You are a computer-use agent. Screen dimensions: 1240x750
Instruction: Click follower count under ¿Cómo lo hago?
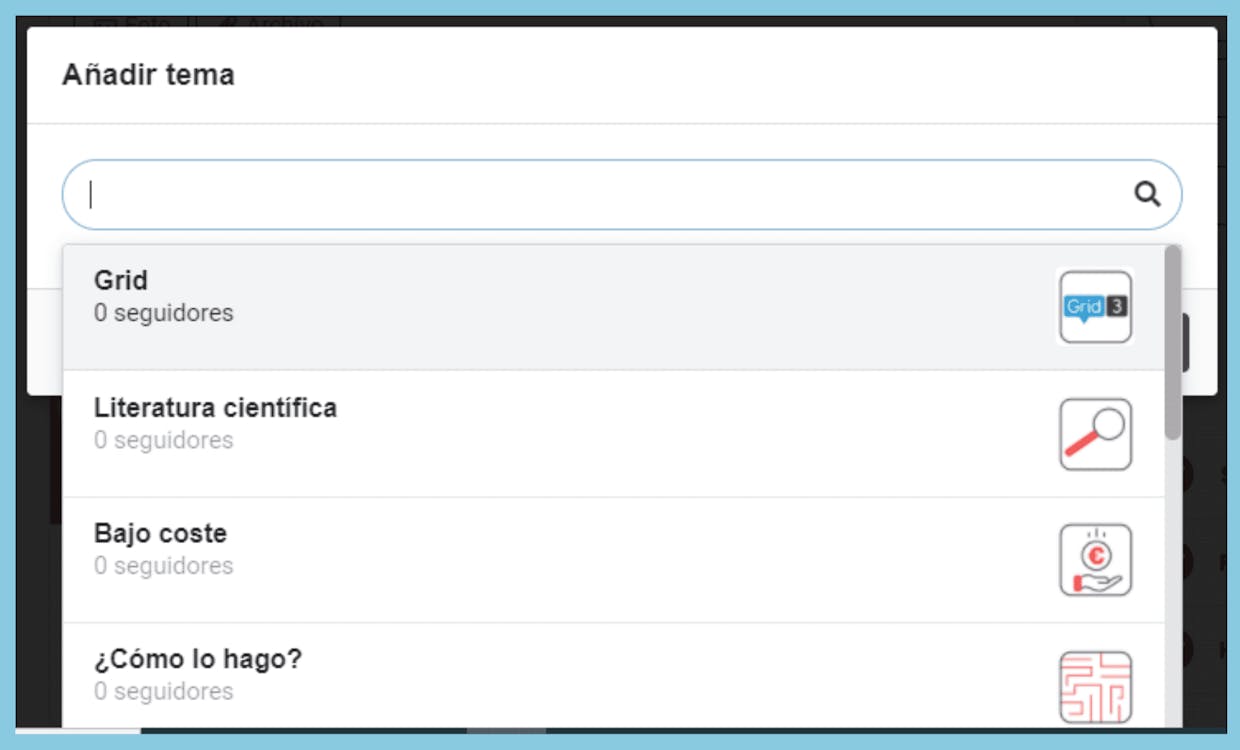[x=164, y=692]
